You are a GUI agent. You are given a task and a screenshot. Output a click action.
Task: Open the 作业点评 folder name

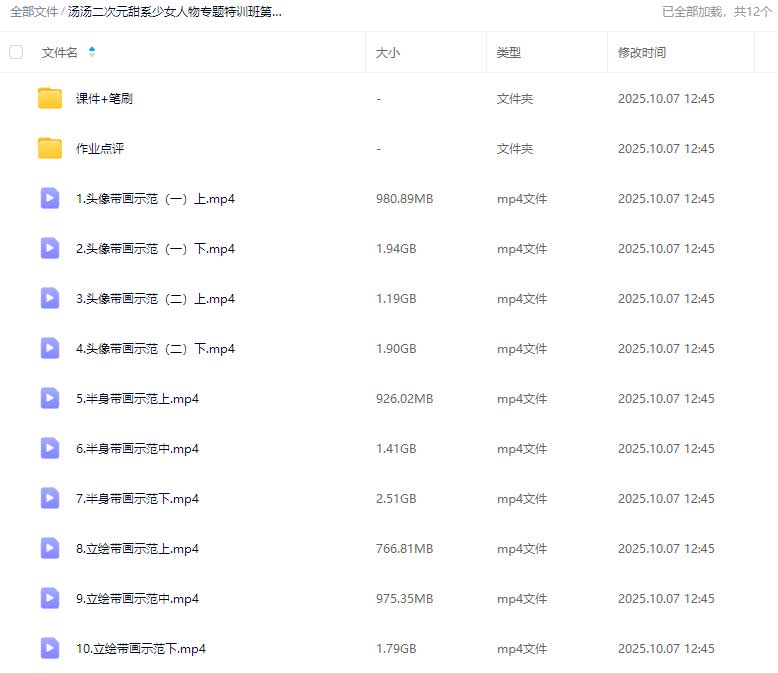click(x=100, y=149)
